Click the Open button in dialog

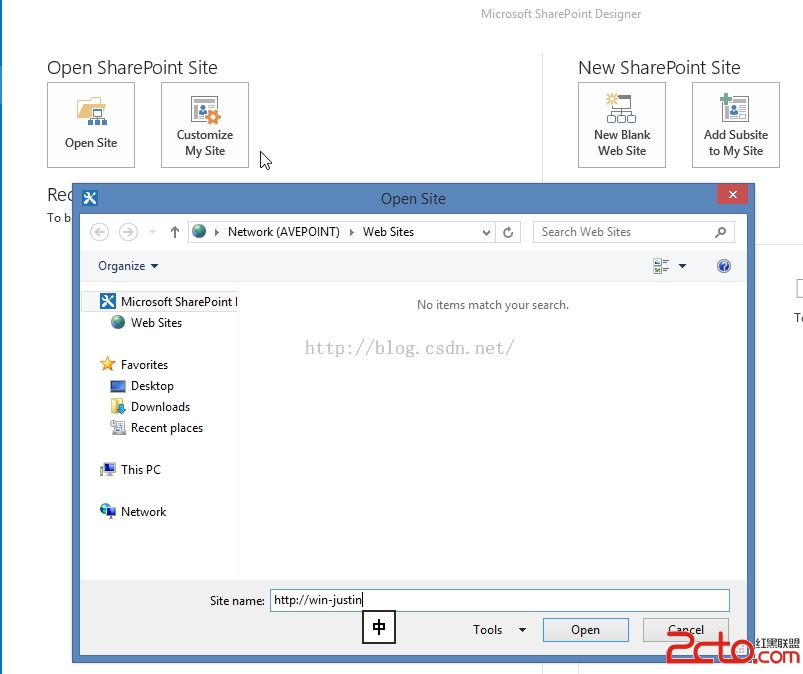point(585,629)
